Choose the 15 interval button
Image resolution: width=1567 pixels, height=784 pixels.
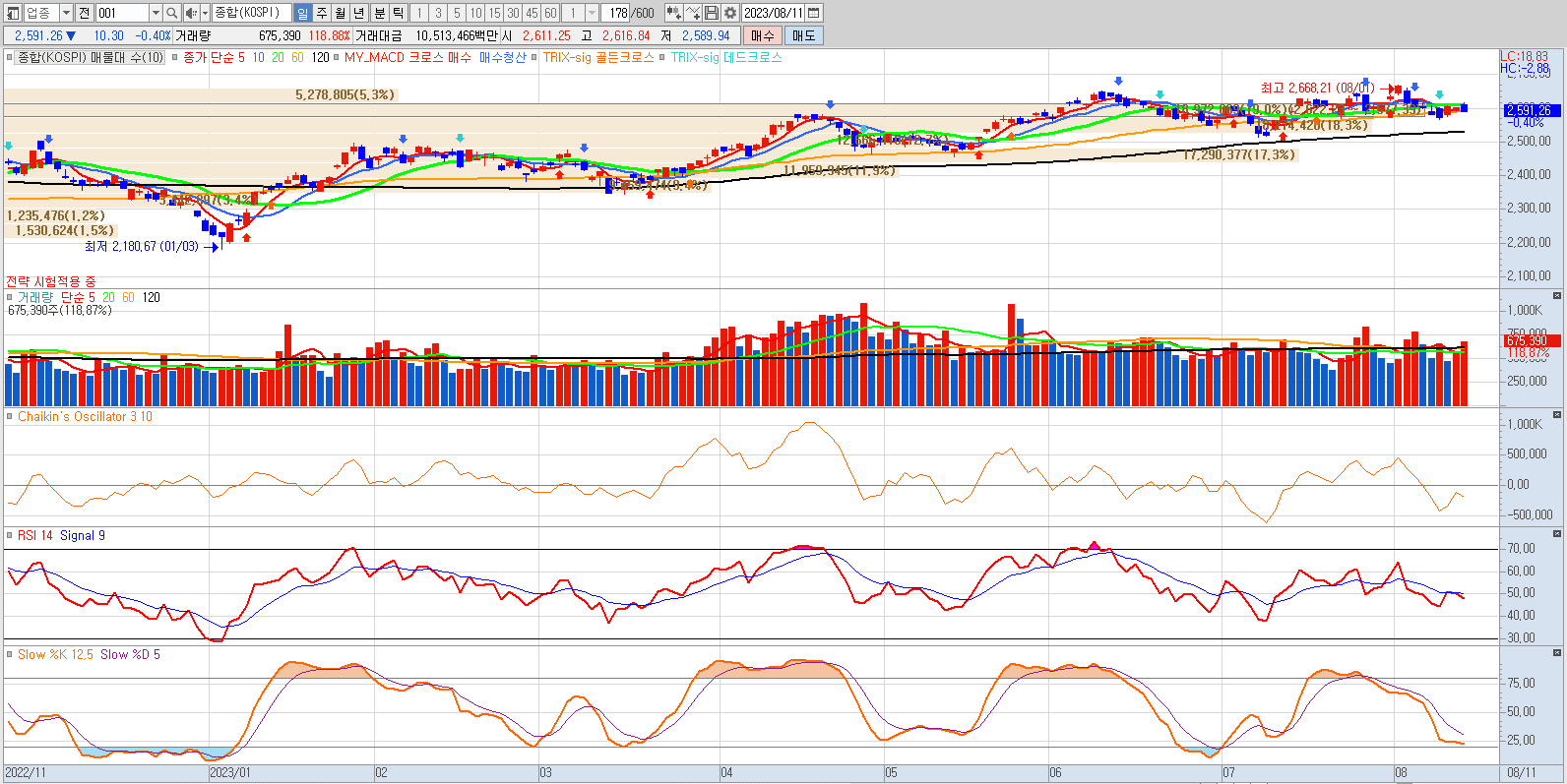pyautogui.click(x=494, y=13)
